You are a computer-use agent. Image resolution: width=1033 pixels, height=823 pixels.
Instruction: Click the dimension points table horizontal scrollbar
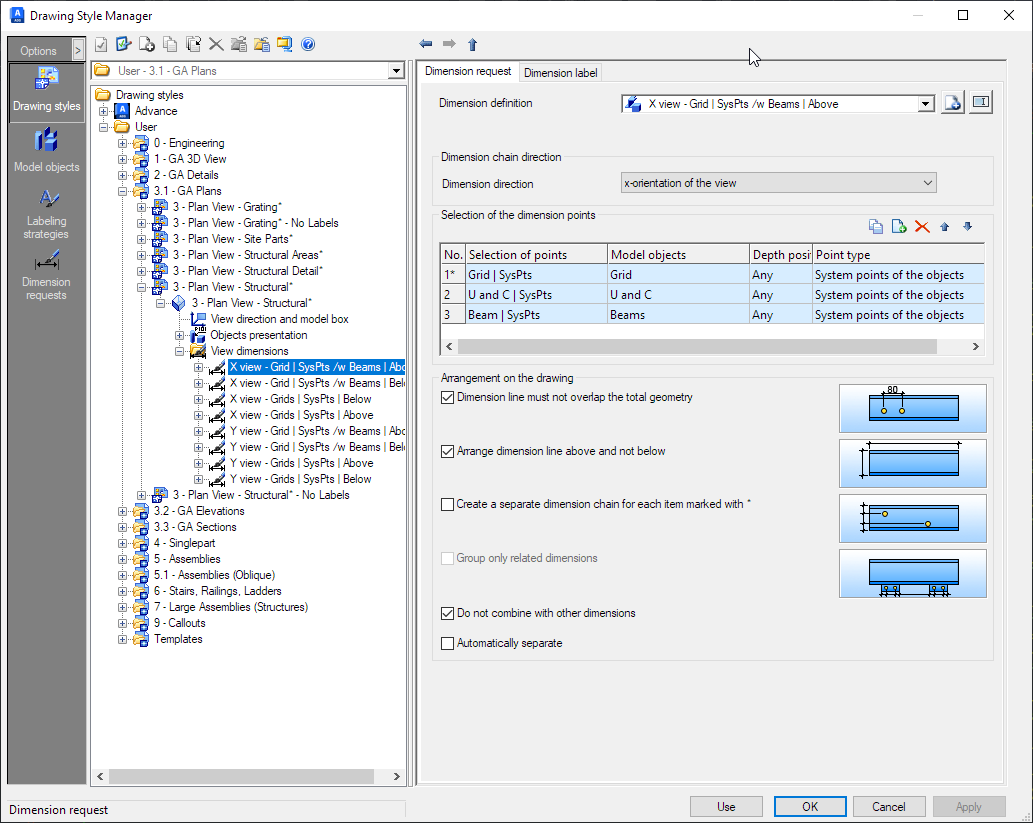(x=697, y=347)
